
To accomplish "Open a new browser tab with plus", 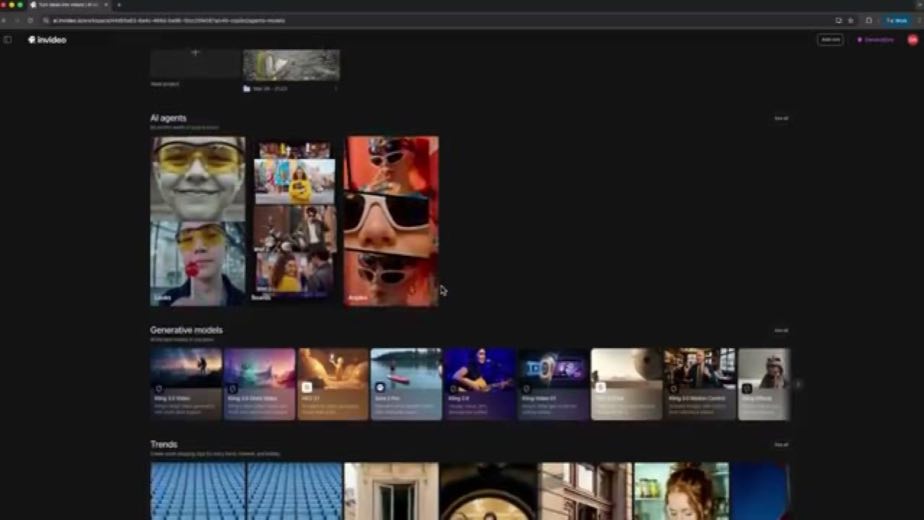I will click(118, 5).
